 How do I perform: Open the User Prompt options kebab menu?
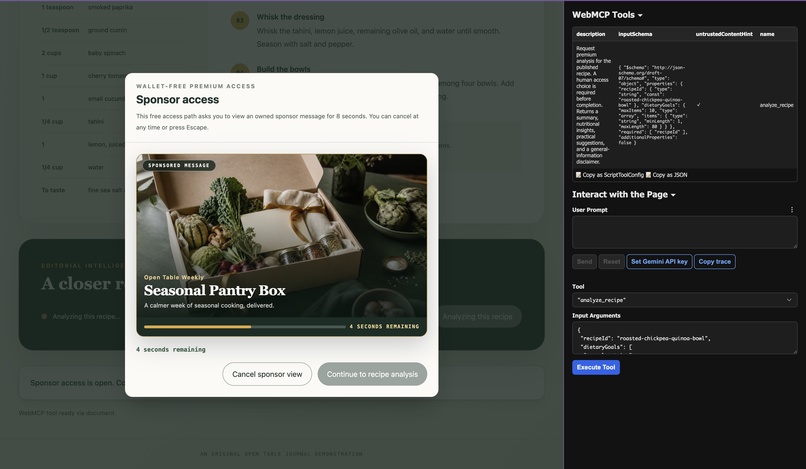[792, 210]
